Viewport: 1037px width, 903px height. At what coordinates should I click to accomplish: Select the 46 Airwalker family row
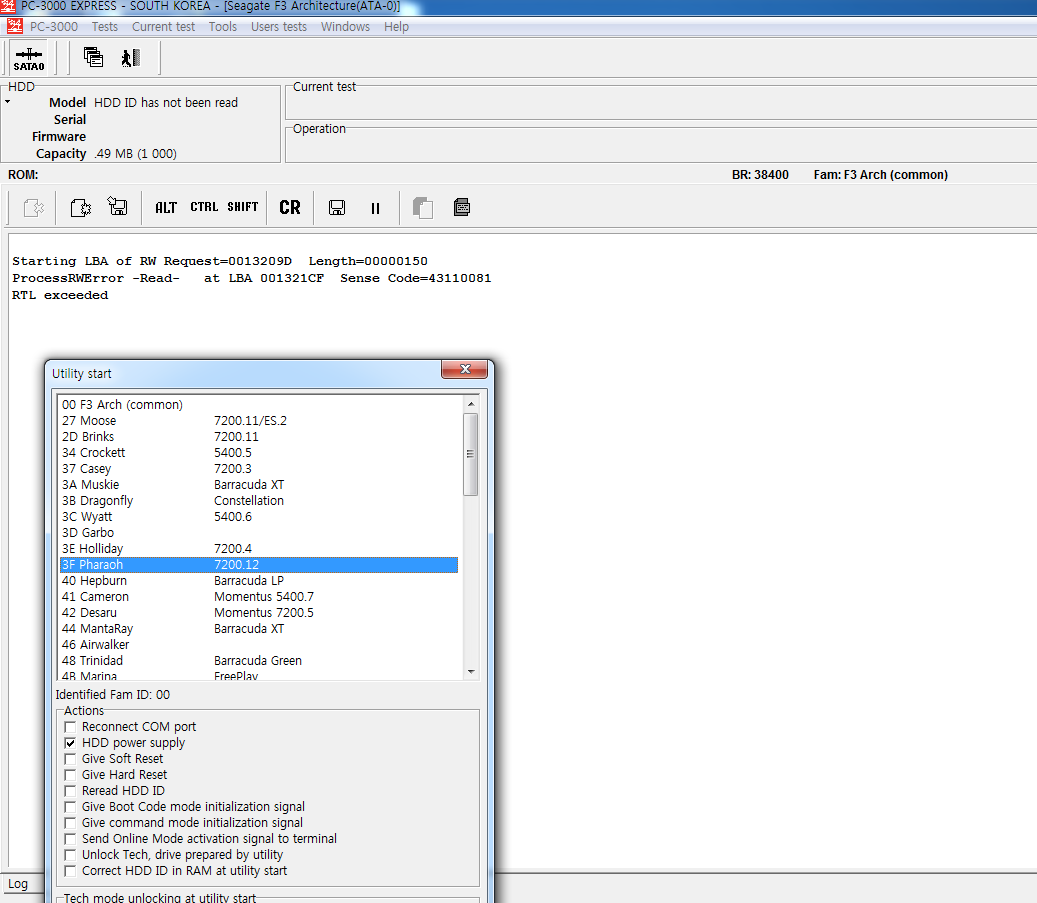point(259,644)
